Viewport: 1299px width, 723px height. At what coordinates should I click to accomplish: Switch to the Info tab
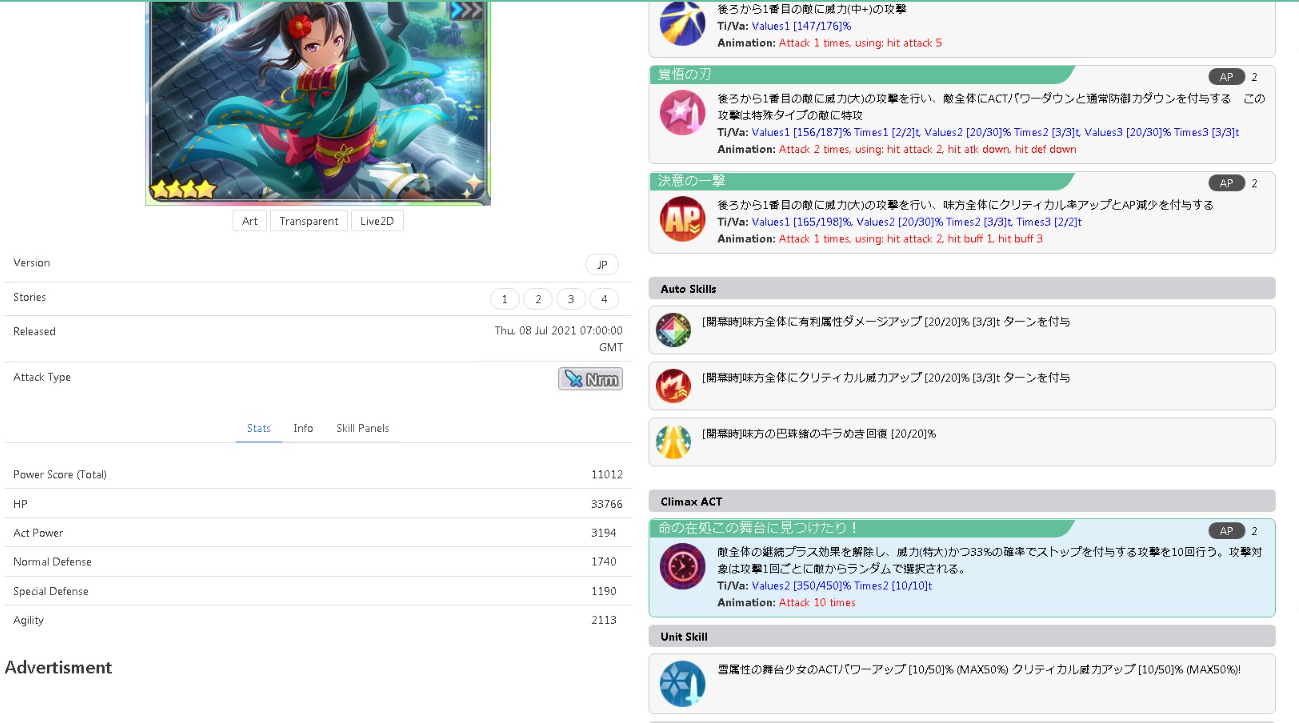[x=303, y=428]
